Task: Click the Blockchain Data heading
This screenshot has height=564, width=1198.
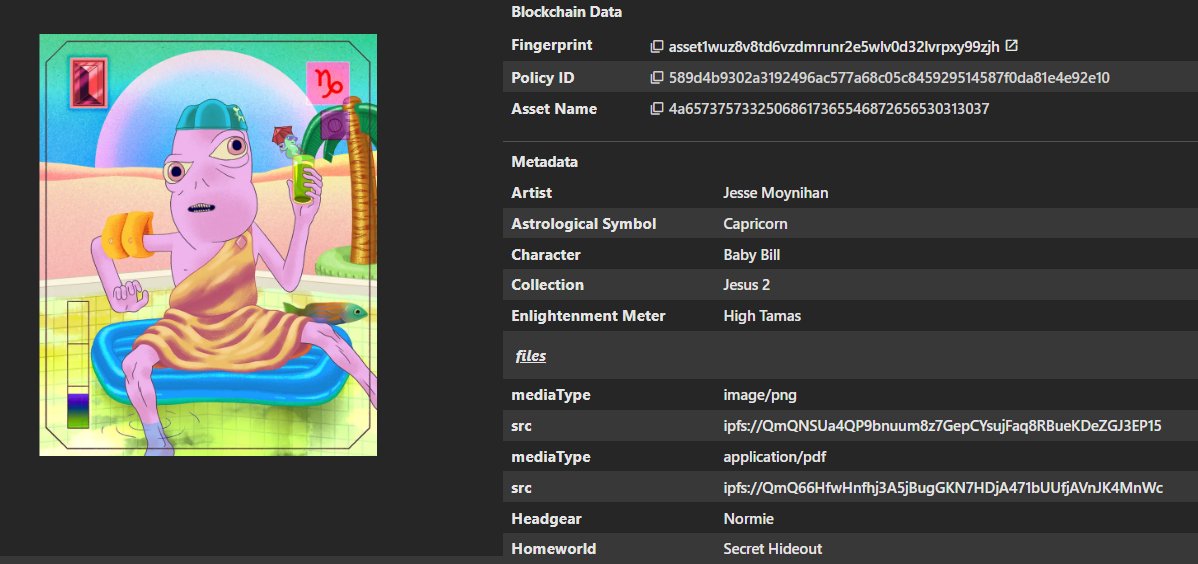Action: coord(566,12)
